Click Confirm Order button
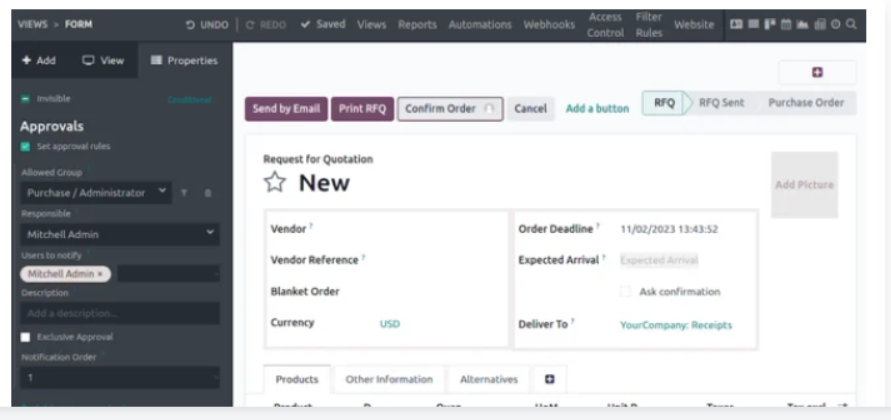Screen dimensions: 891x420 450,109
